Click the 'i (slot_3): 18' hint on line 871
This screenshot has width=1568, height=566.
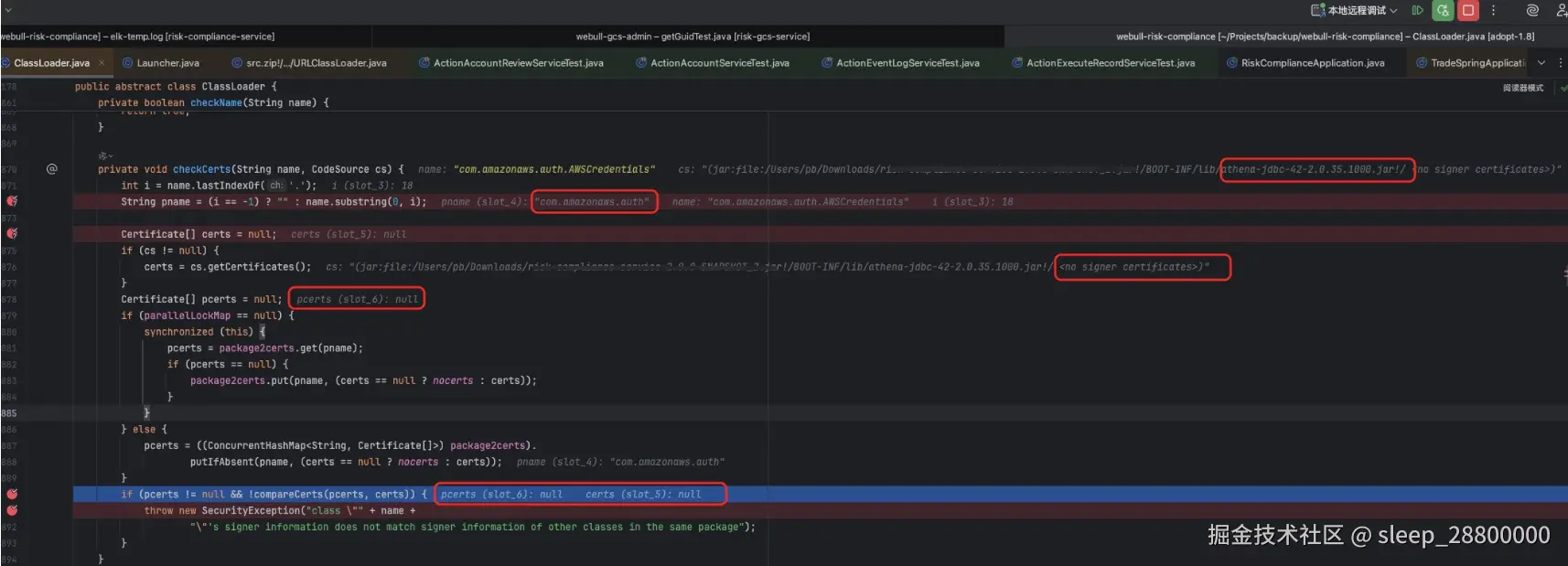coord(372,186)
